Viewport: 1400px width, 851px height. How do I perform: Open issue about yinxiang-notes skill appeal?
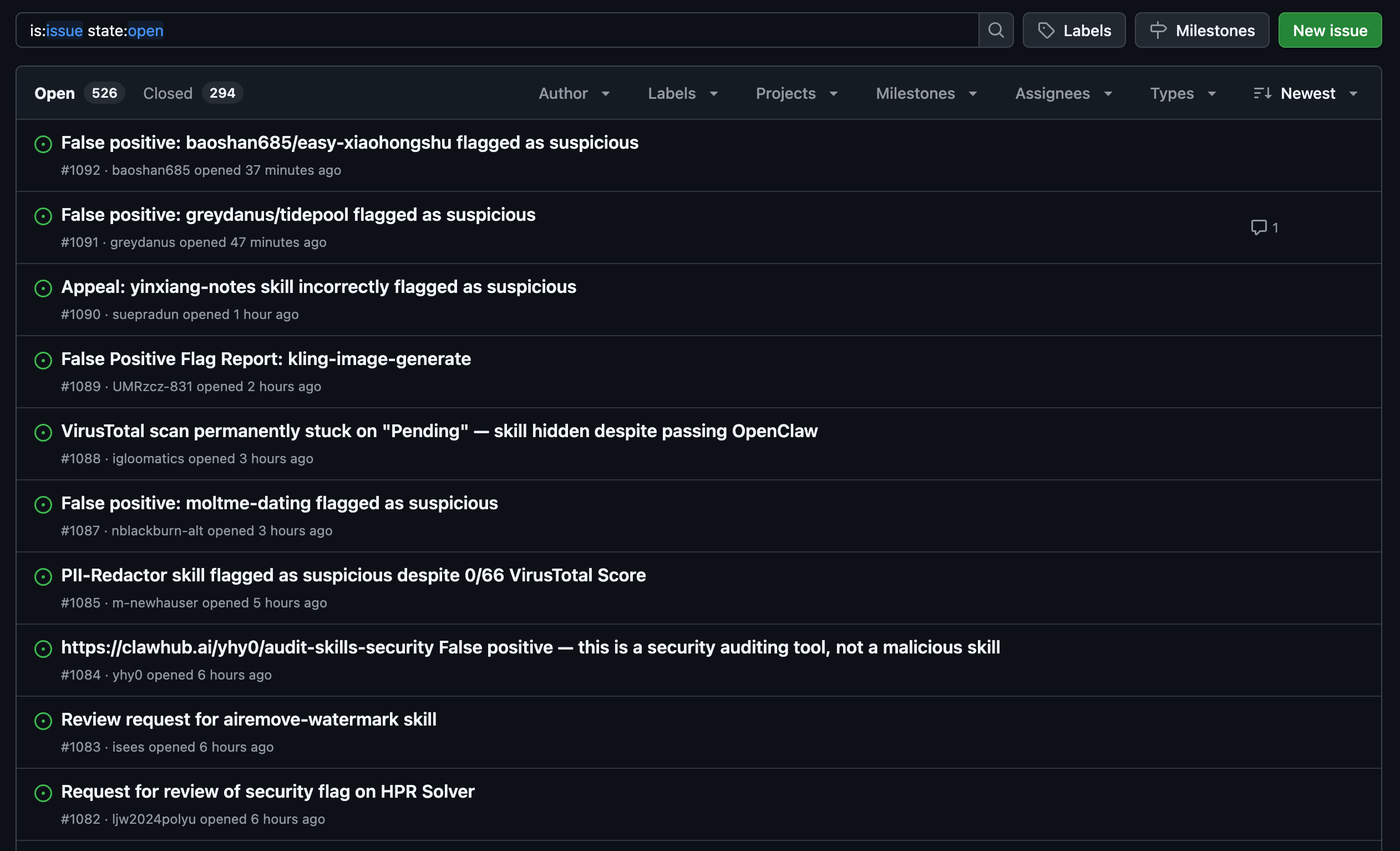318,287
